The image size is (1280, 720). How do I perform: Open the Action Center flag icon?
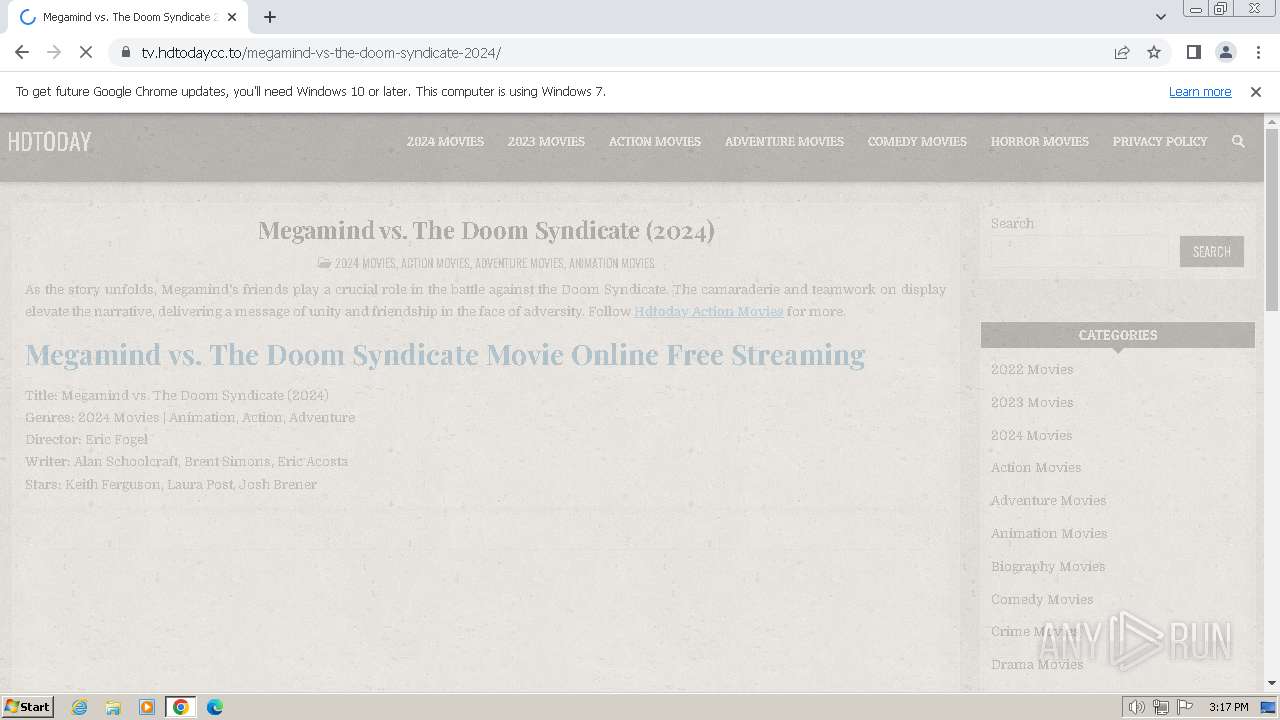pos(1185,707)
